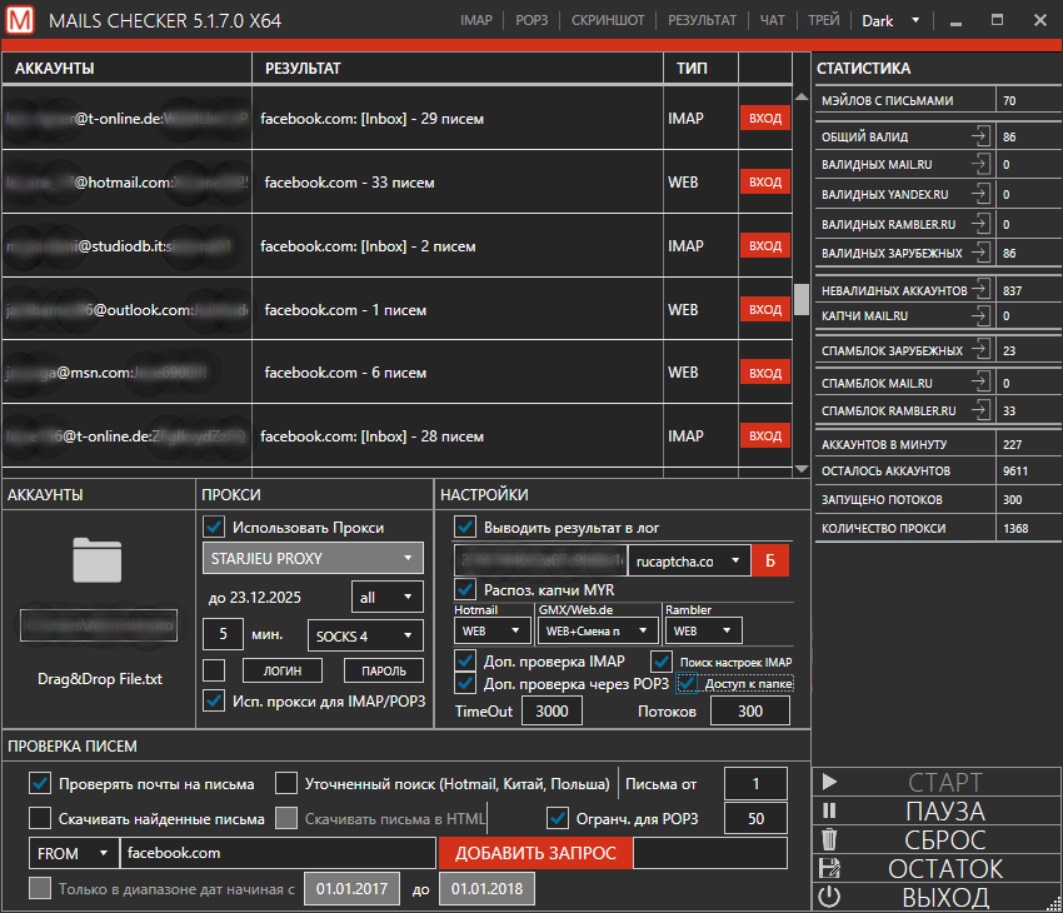Click export icon next to СПАМБЛОК ЗАРУБЕЖНЫХ
Image resolution: width=1063 pixels, height=913 pixels.
tap(980, 350)
